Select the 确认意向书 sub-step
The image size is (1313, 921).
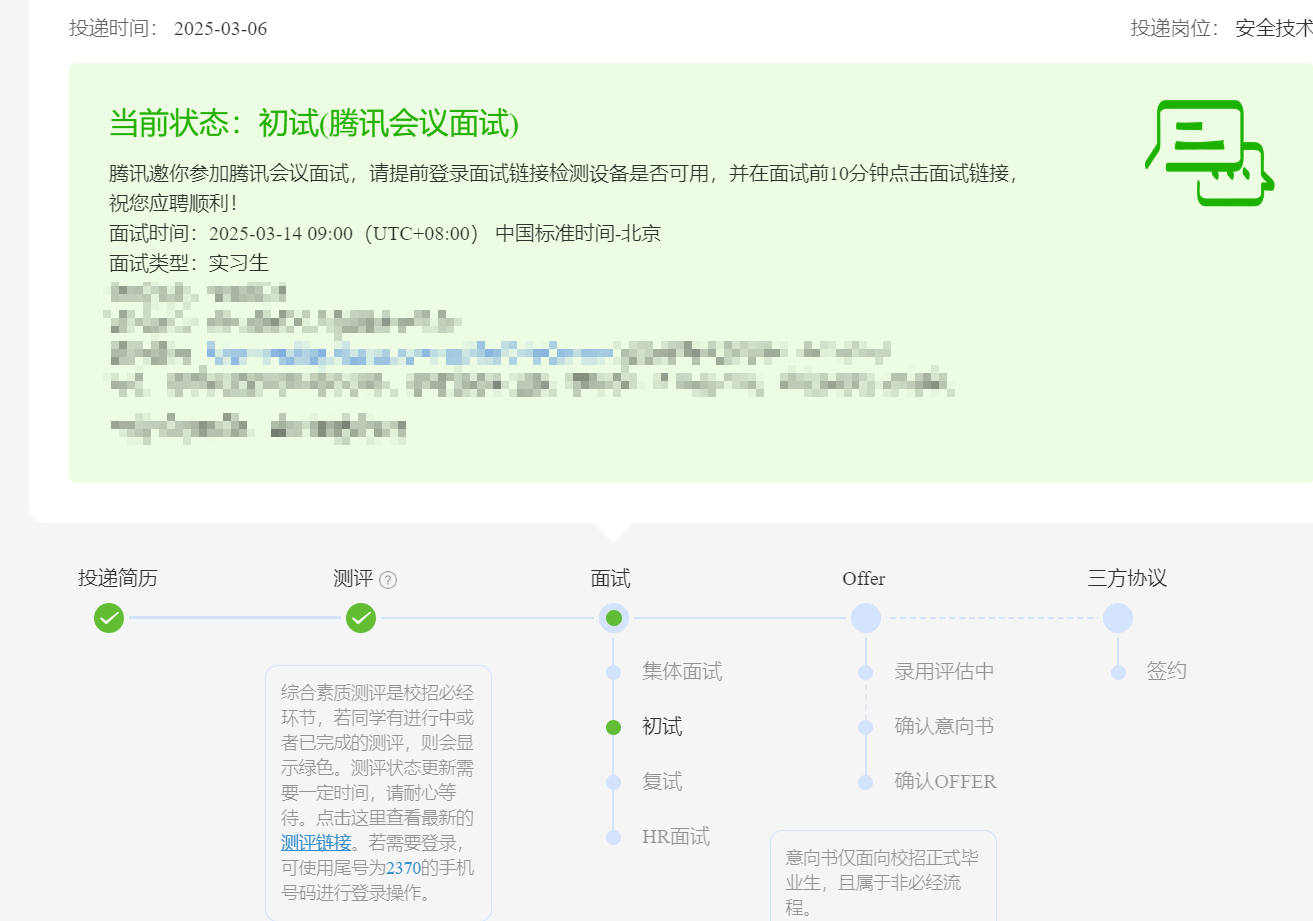pyautogui.click(x=944, y=727)
